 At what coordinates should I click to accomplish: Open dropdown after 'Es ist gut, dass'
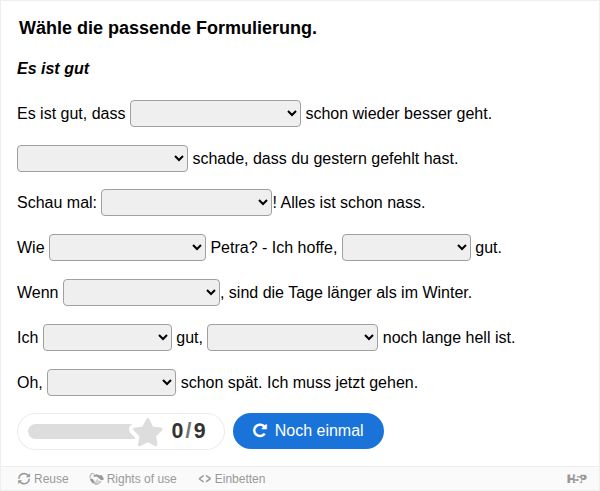pyautogui.click(x=215, y=114)
